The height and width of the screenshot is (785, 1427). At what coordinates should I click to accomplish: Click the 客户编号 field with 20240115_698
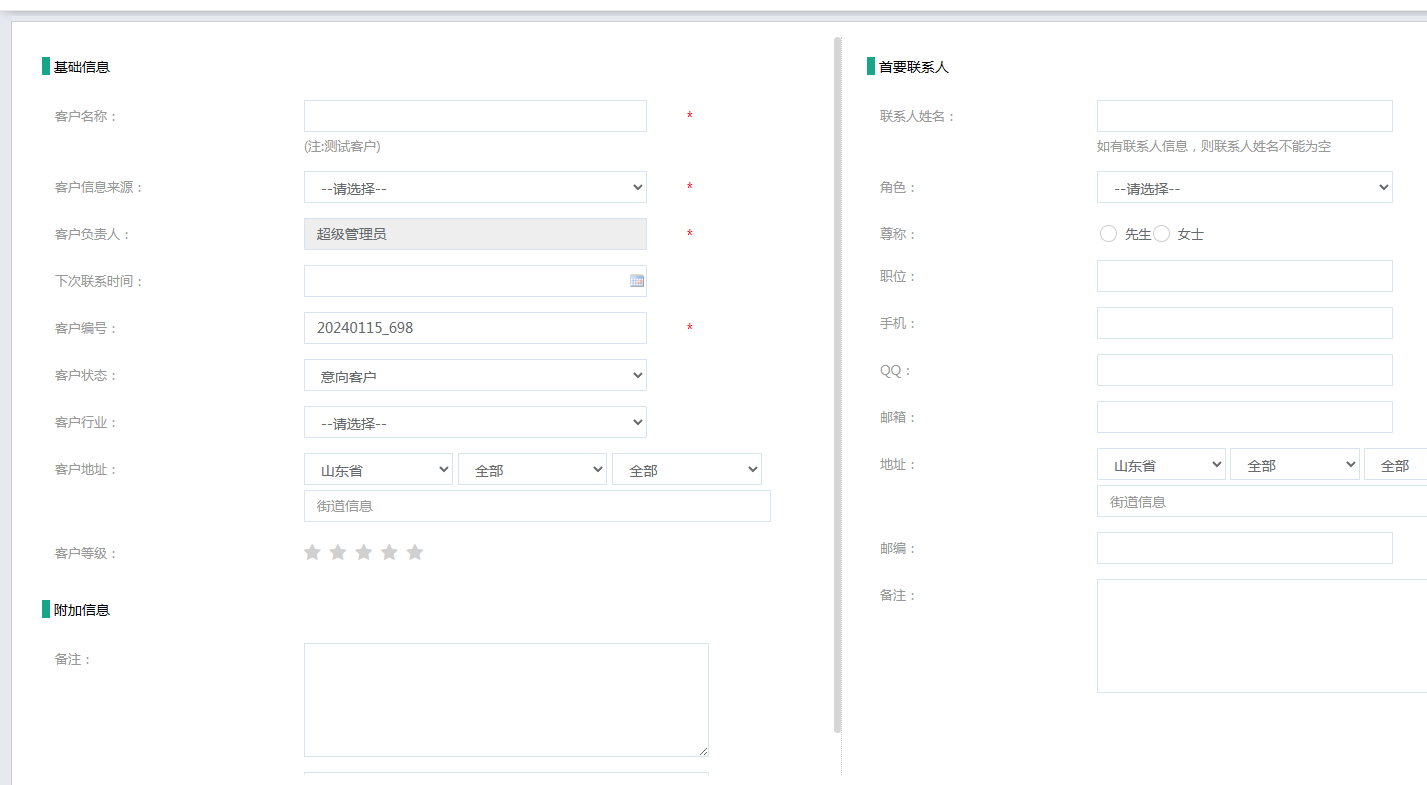tap(475, 328)
